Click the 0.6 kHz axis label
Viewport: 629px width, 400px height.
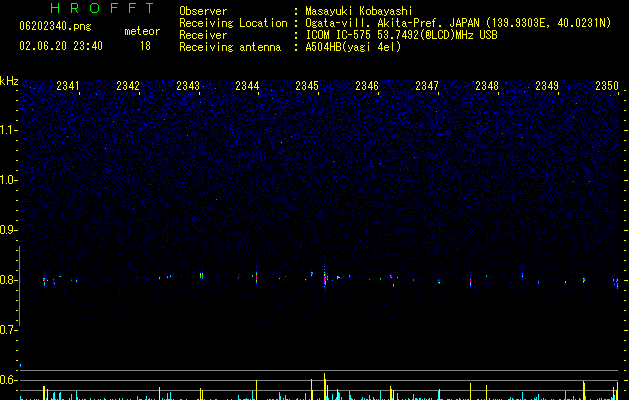(8, 380)
